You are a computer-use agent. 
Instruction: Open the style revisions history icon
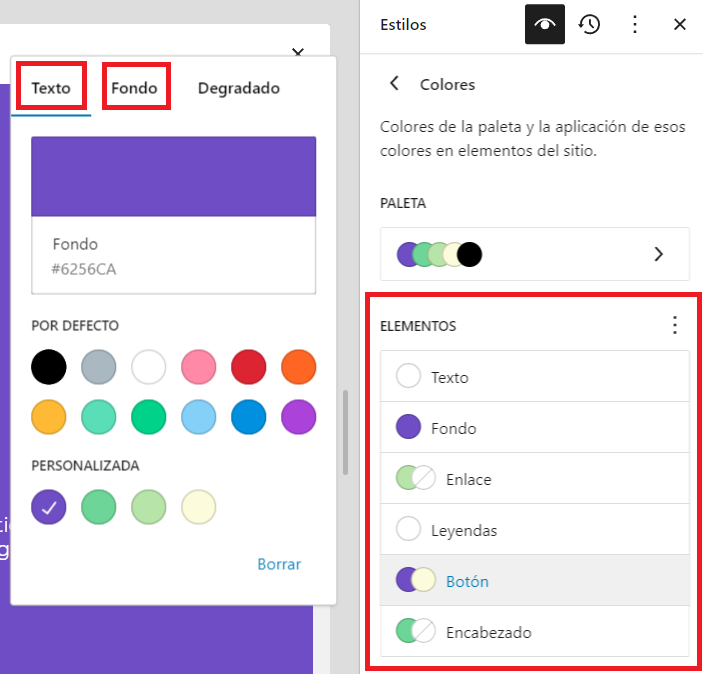pos(590,25)
